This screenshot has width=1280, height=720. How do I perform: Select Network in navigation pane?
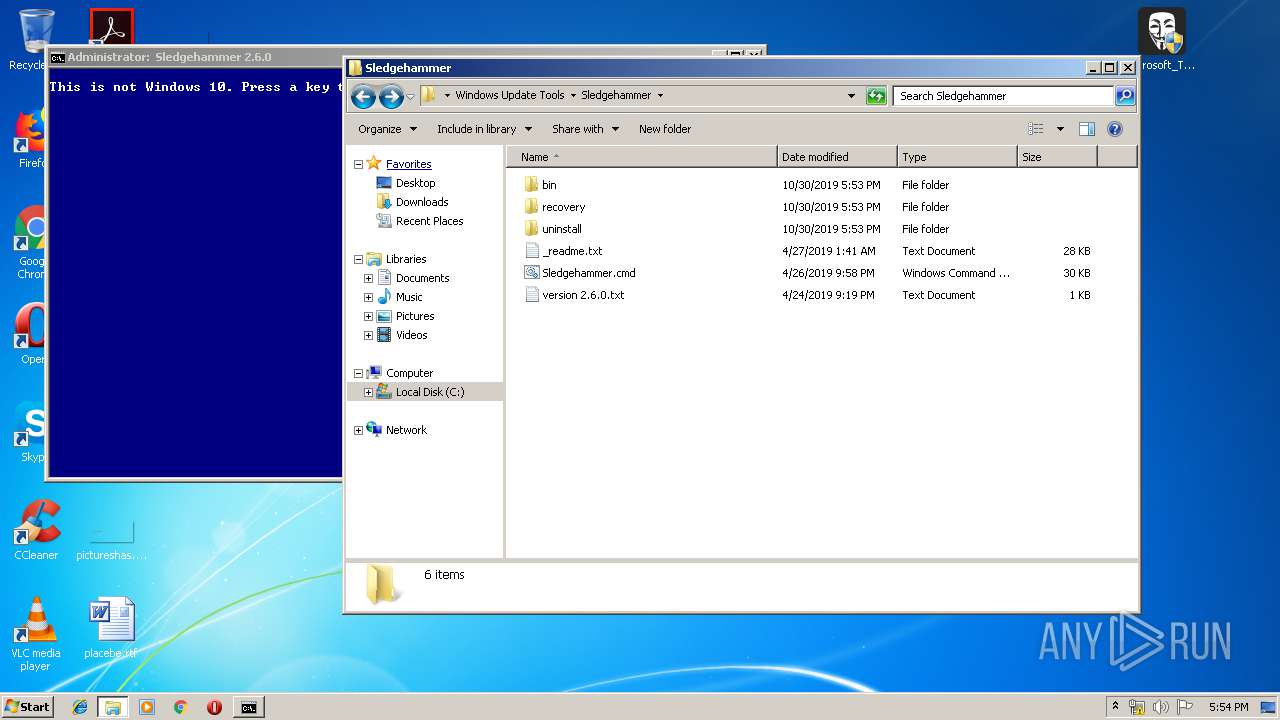click(x=406, y=430)
